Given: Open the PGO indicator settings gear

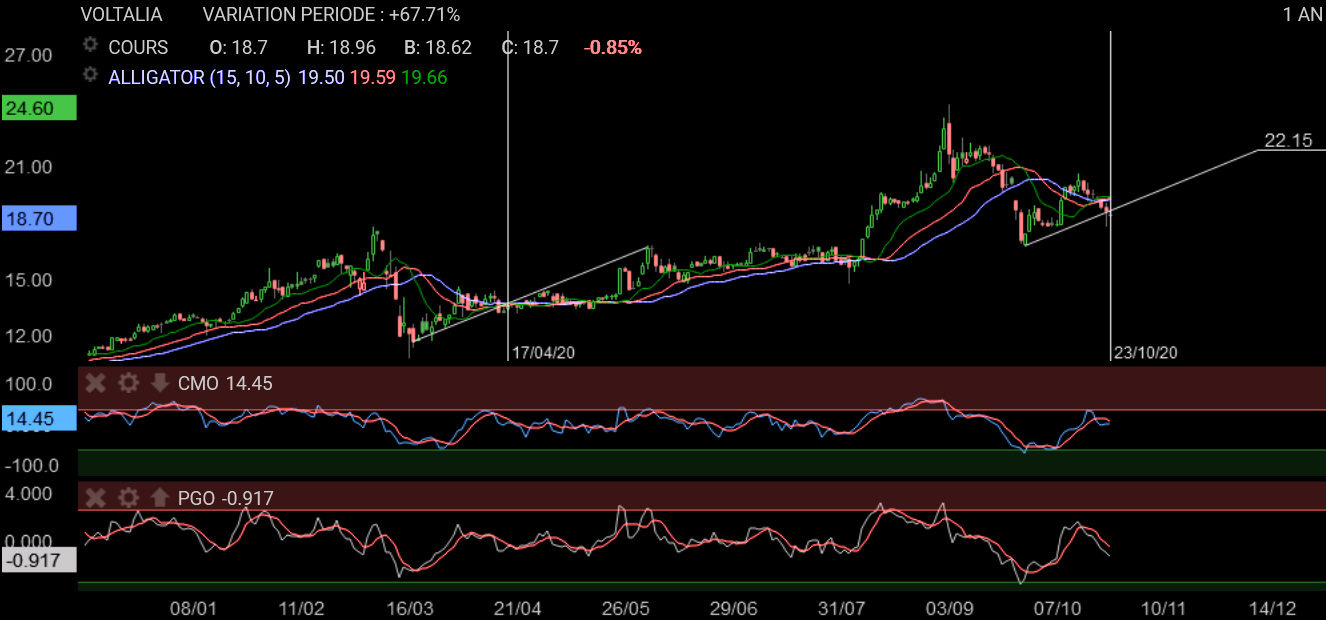Looking at the screenshot, I should pyautogui.click(x=128, y=497).
